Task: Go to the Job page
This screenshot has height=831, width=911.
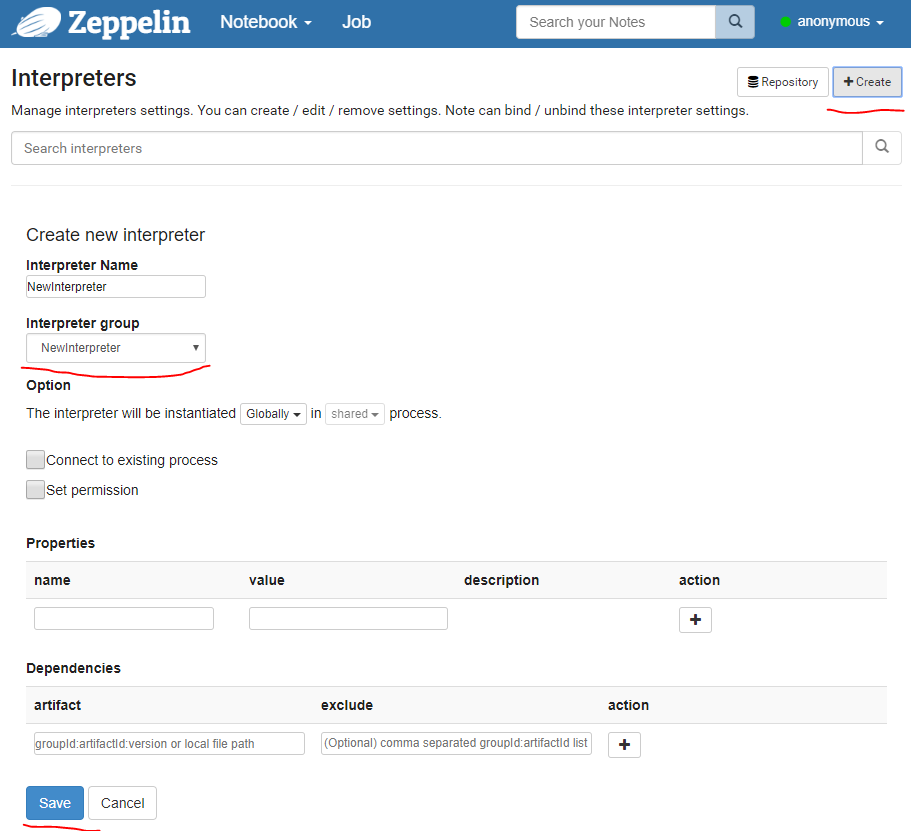Action: tap(356, 22)
